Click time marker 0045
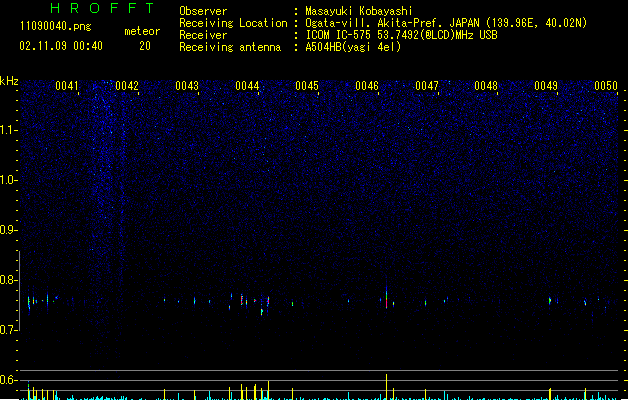Screen dimensions: 629x400 point(307,86)
